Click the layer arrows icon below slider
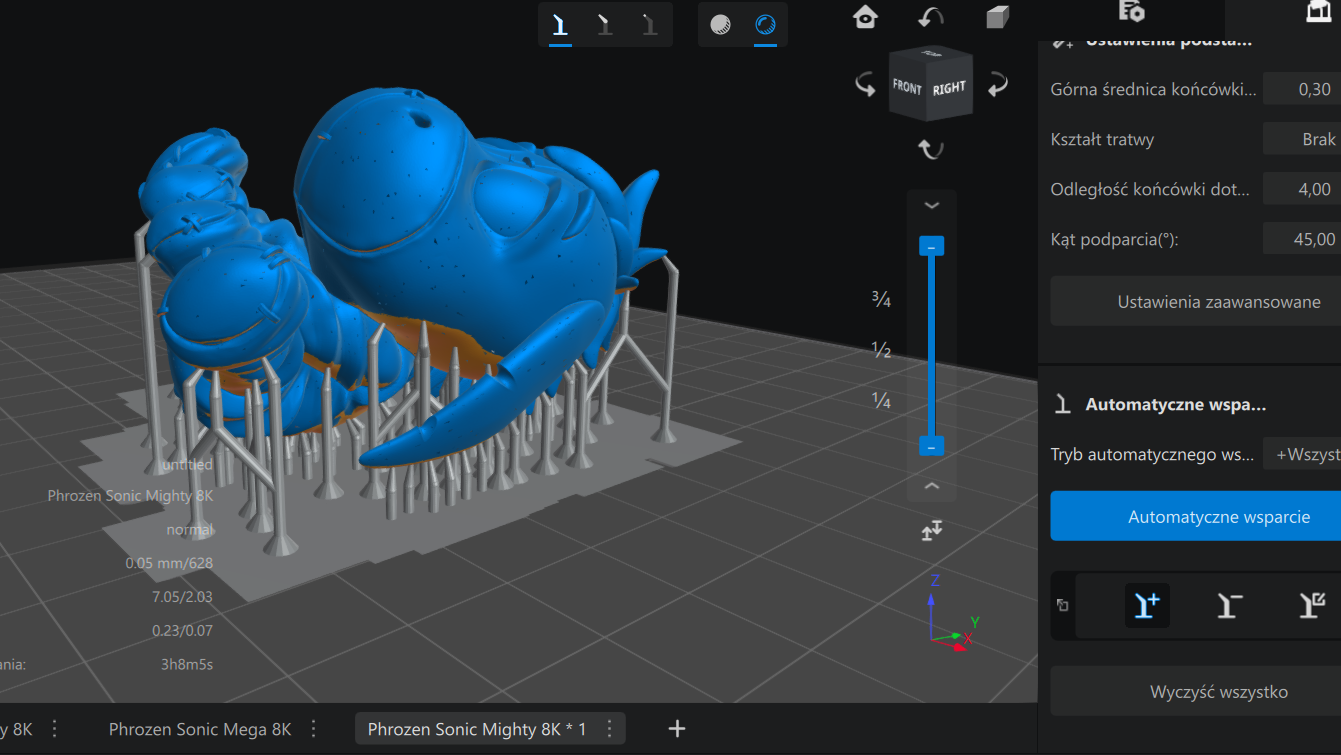The image size is (1341, 755). click(x=932, y=531)
